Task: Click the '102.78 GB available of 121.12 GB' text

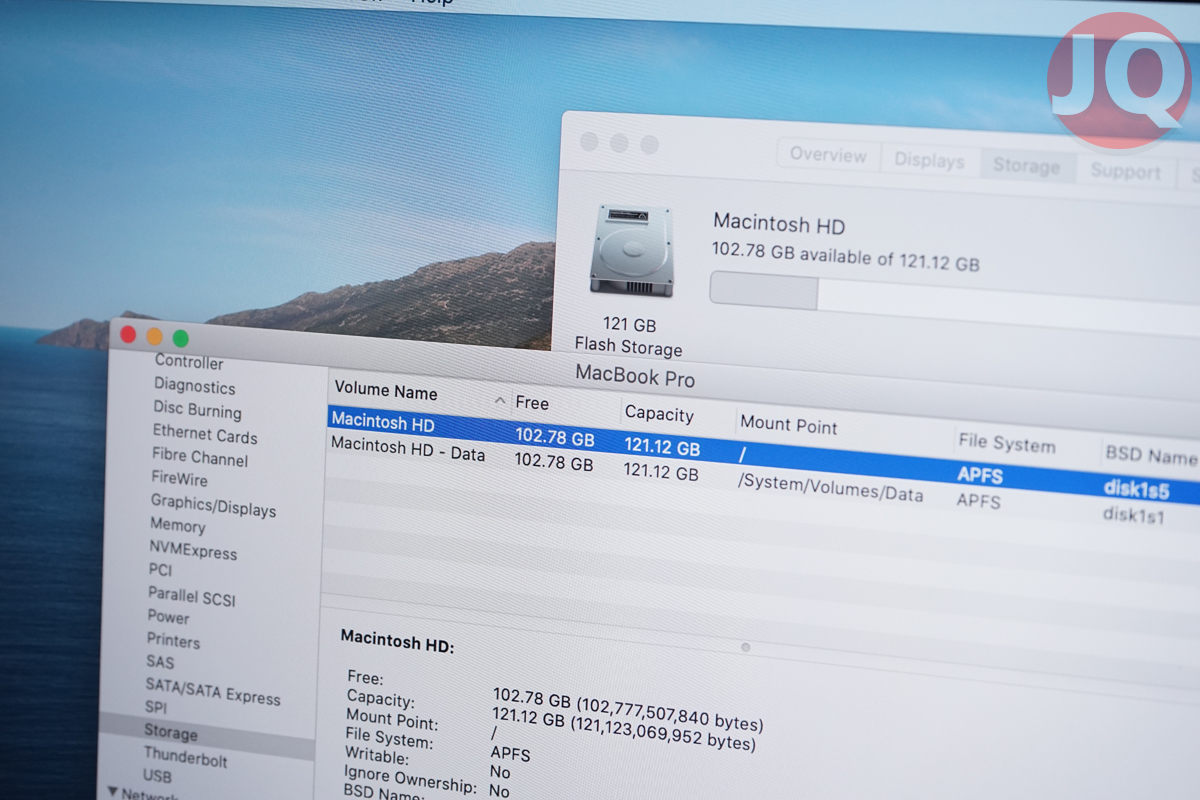Action: (846, 256)
